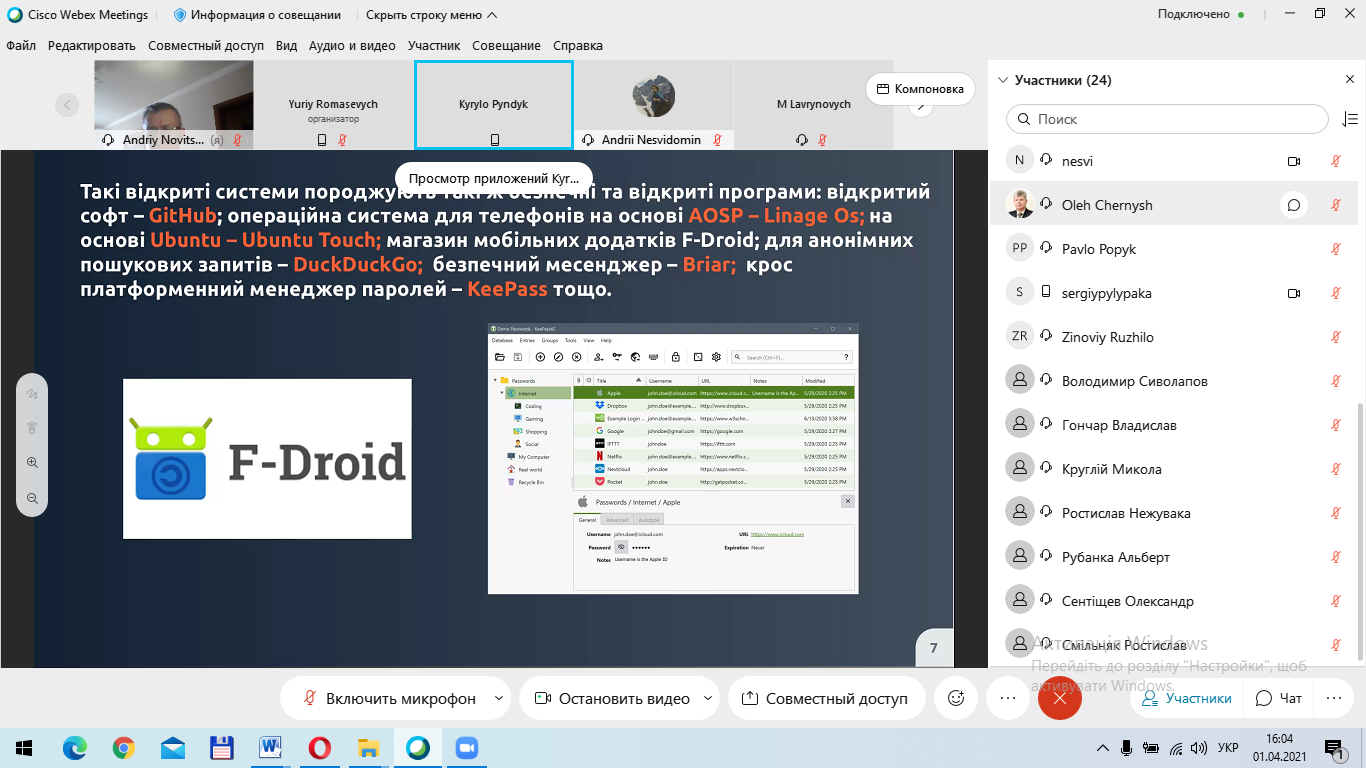The image size is (1366, 768).
Task: Open the Вид menu
Action: coord(286,45)
